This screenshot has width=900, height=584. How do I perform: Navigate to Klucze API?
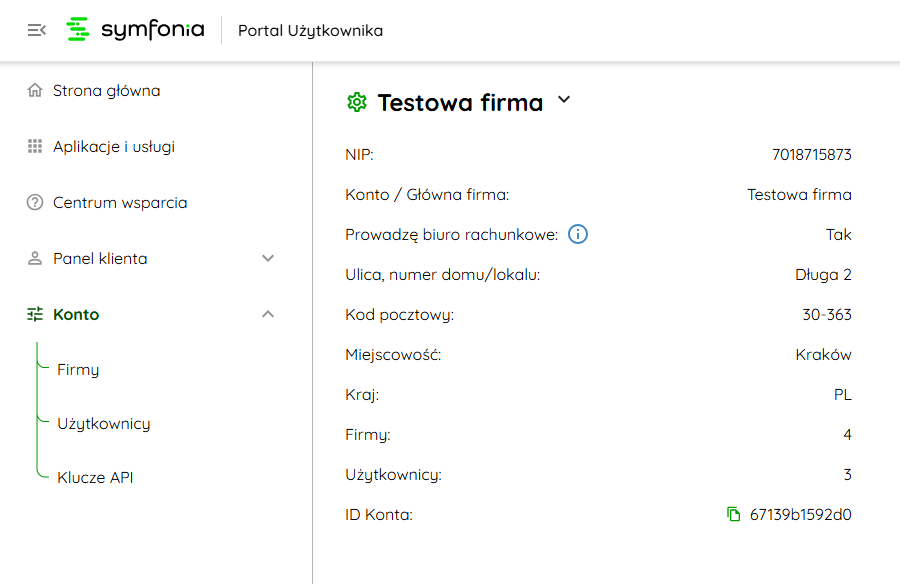(x=95, y=478)
